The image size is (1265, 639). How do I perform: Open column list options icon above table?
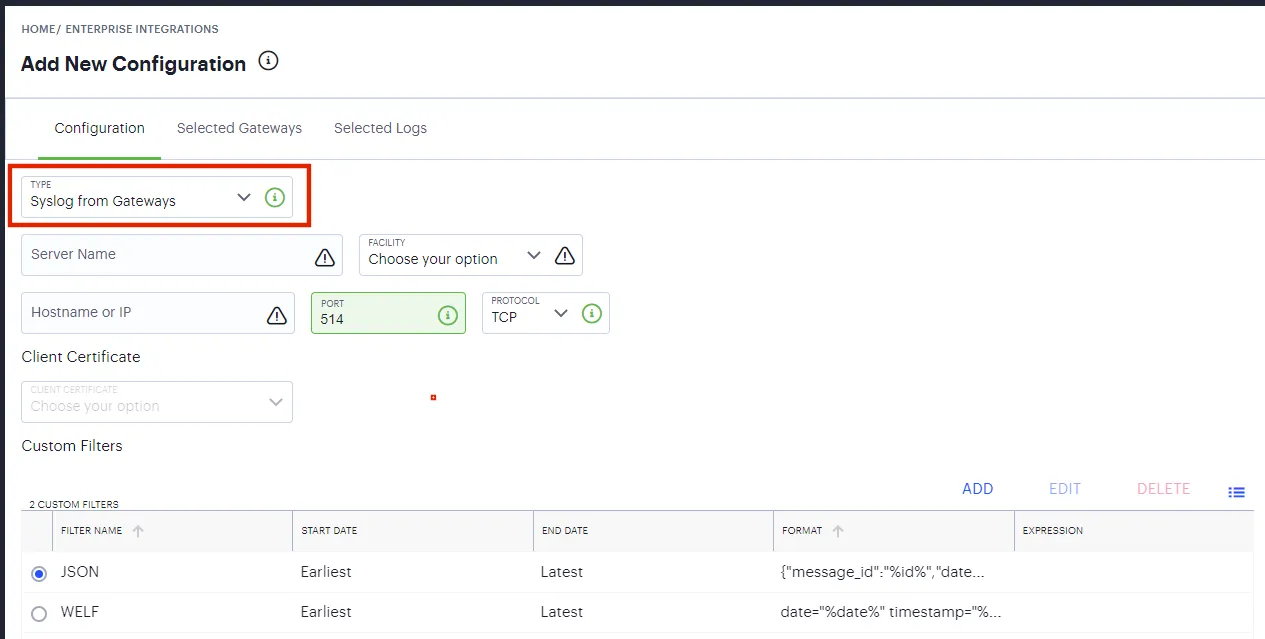(x=1237, y=492)
